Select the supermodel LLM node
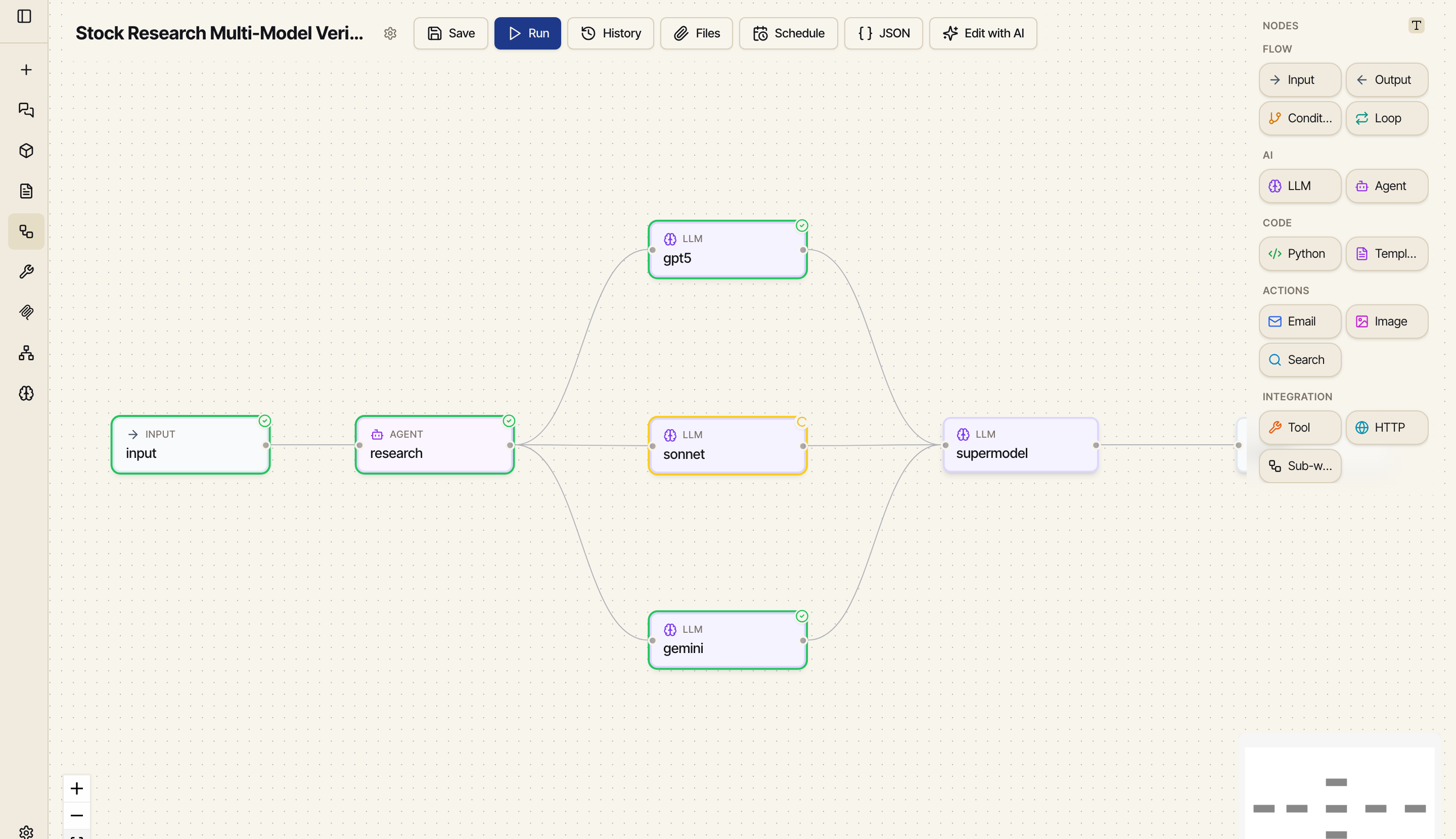Image resolution: width=1456 pixels, height=839 pixels. [1020, 445]
